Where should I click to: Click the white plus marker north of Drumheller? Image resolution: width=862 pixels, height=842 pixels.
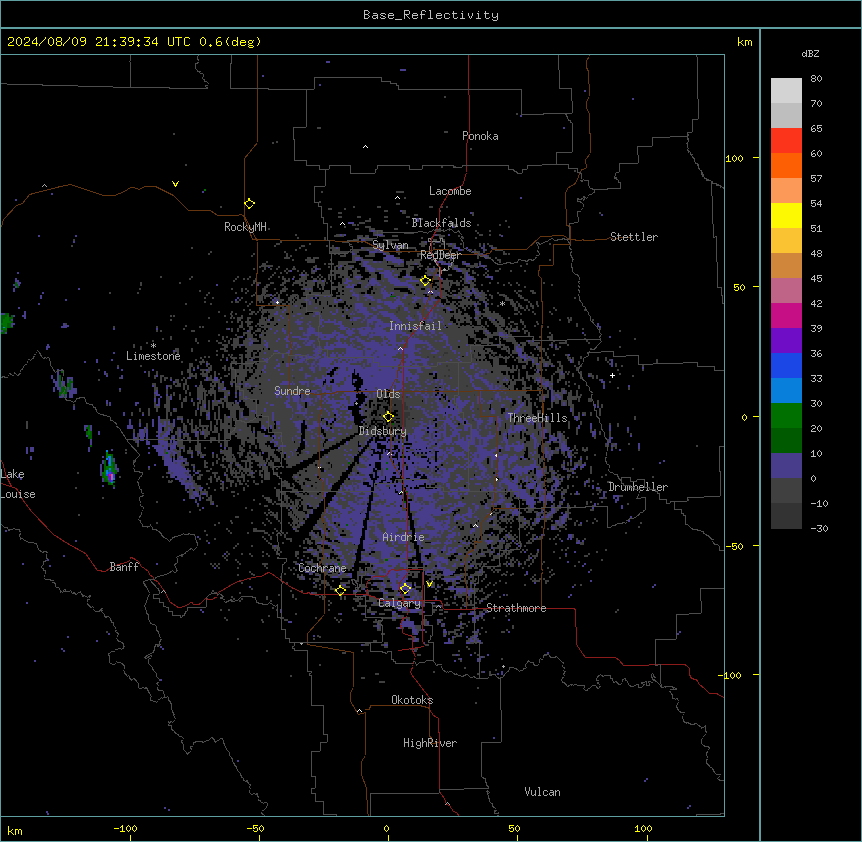pyautogui.click(x=612, y=375)
